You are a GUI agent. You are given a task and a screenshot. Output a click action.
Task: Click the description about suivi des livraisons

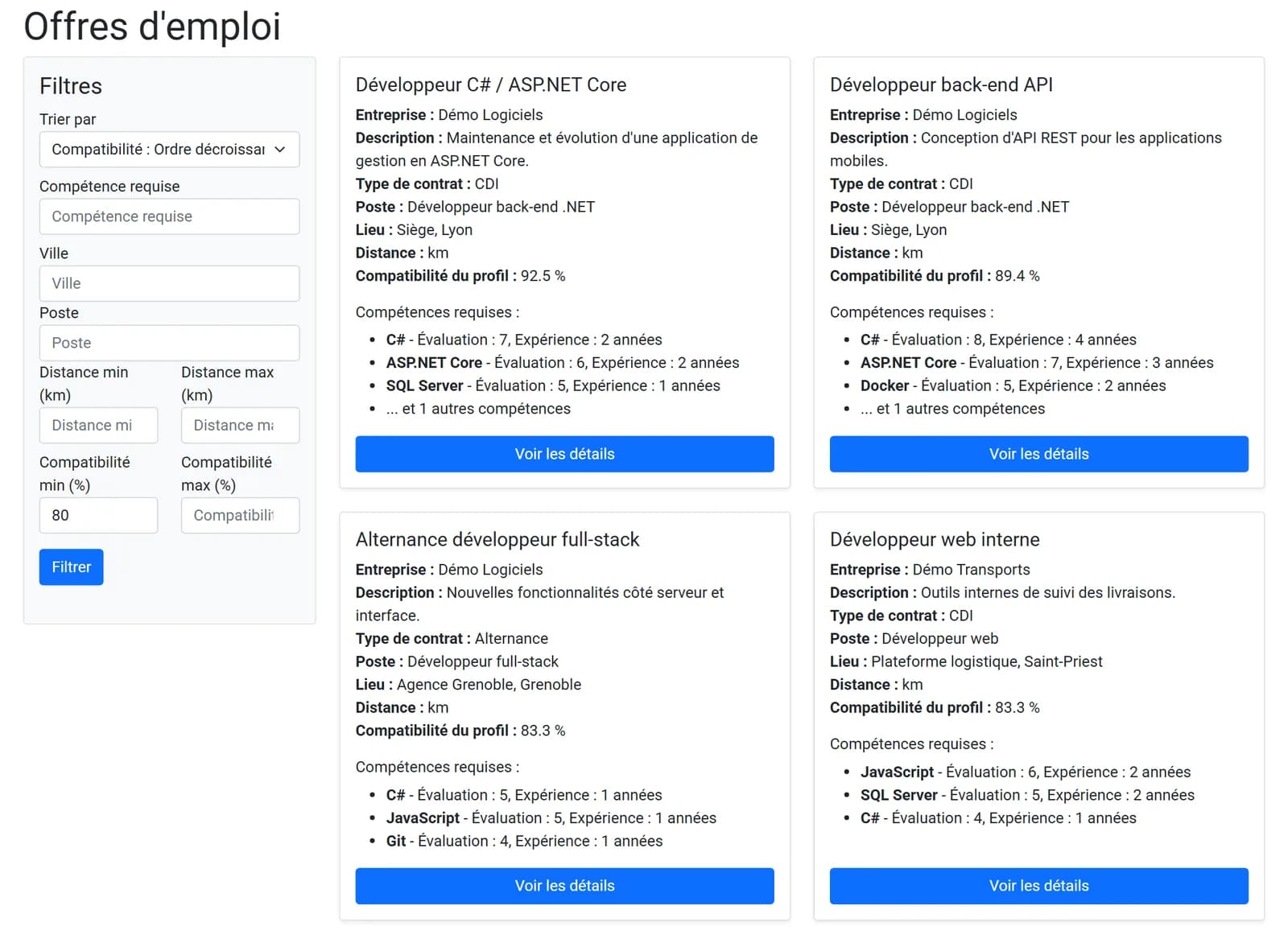(1002, 593)
